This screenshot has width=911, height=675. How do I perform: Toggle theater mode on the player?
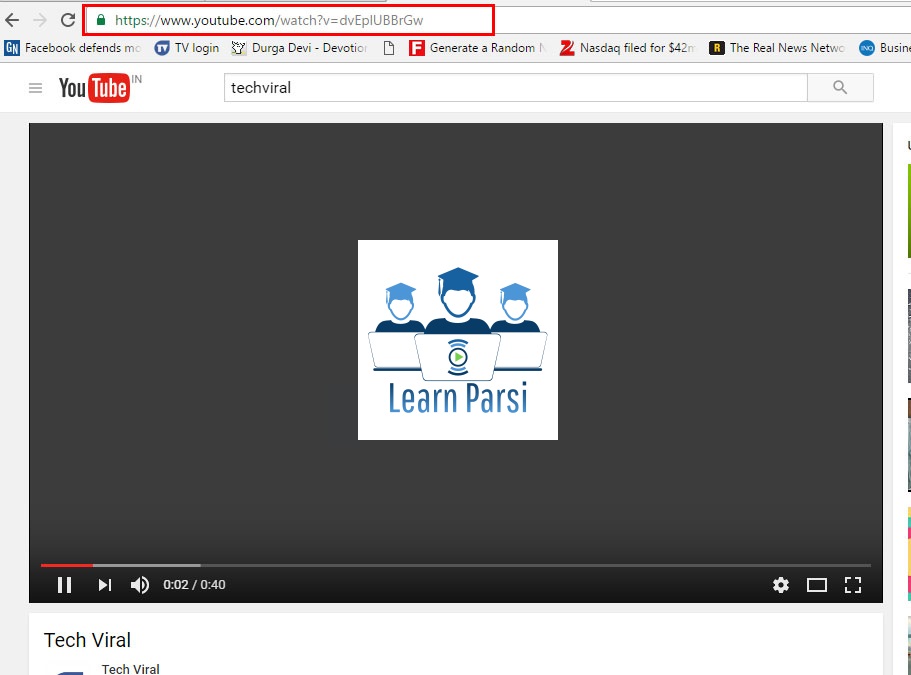pyautogui.click(x=817, y=584)
